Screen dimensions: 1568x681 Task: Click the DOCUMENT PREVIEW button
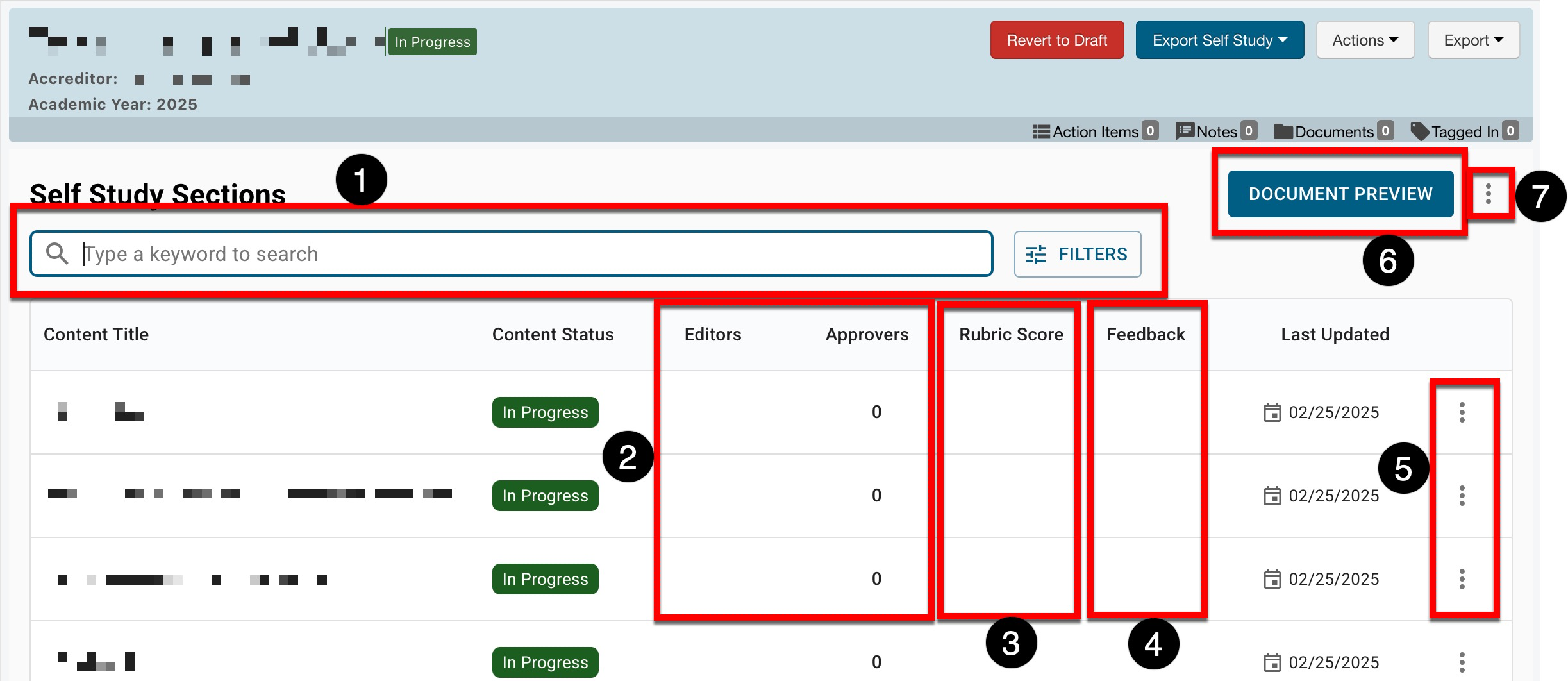pyautogui.click(x=1340, y=194)
